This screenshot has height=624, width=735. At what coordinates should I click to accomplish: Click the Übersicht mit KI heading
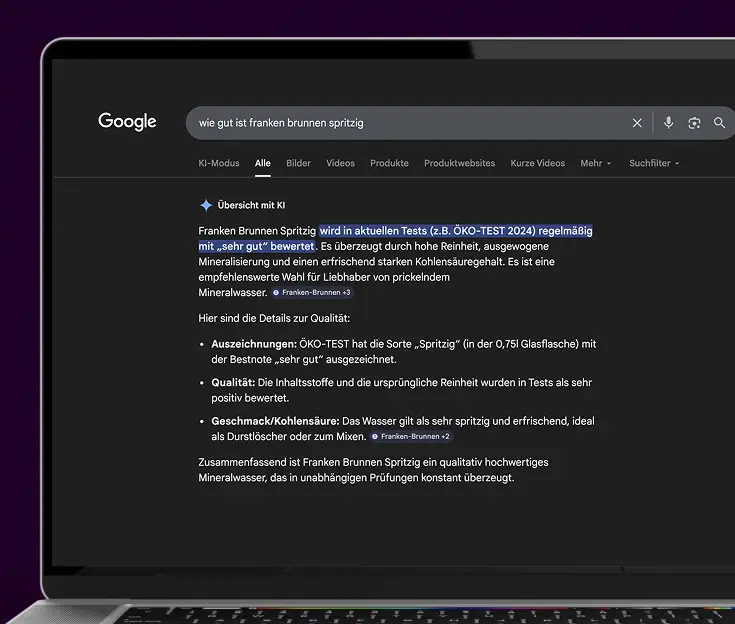click(251, 205)
